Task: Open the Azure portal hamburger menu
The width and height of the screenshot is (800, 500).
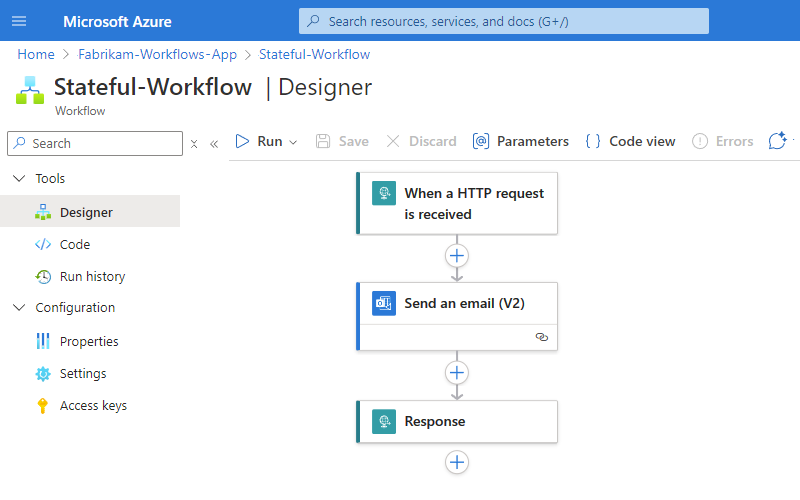Action: click(20, 21)
